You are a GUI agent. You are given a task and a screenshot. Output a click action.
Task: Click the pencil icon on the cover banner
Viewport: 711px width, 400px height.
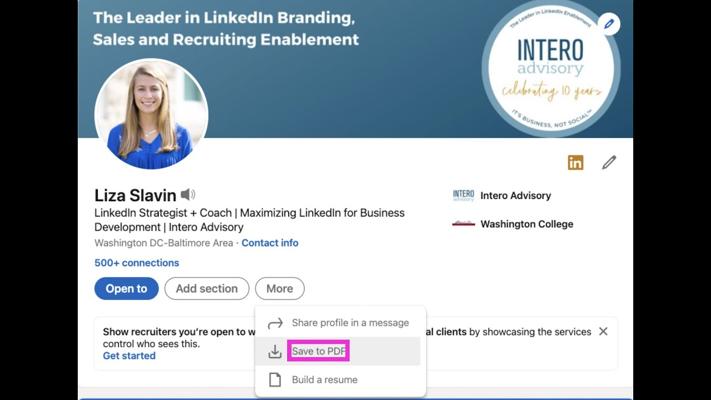click(609, 23)
